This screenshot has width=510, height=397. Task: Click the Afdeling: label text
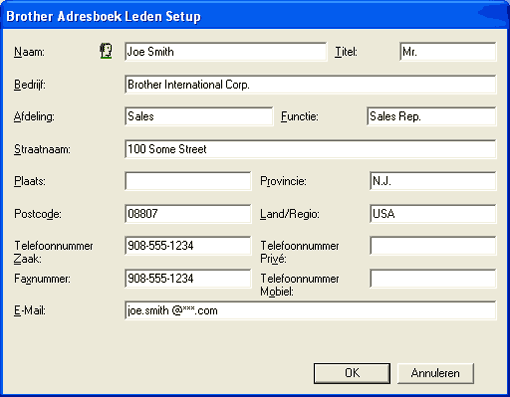[x=34, y=117]
